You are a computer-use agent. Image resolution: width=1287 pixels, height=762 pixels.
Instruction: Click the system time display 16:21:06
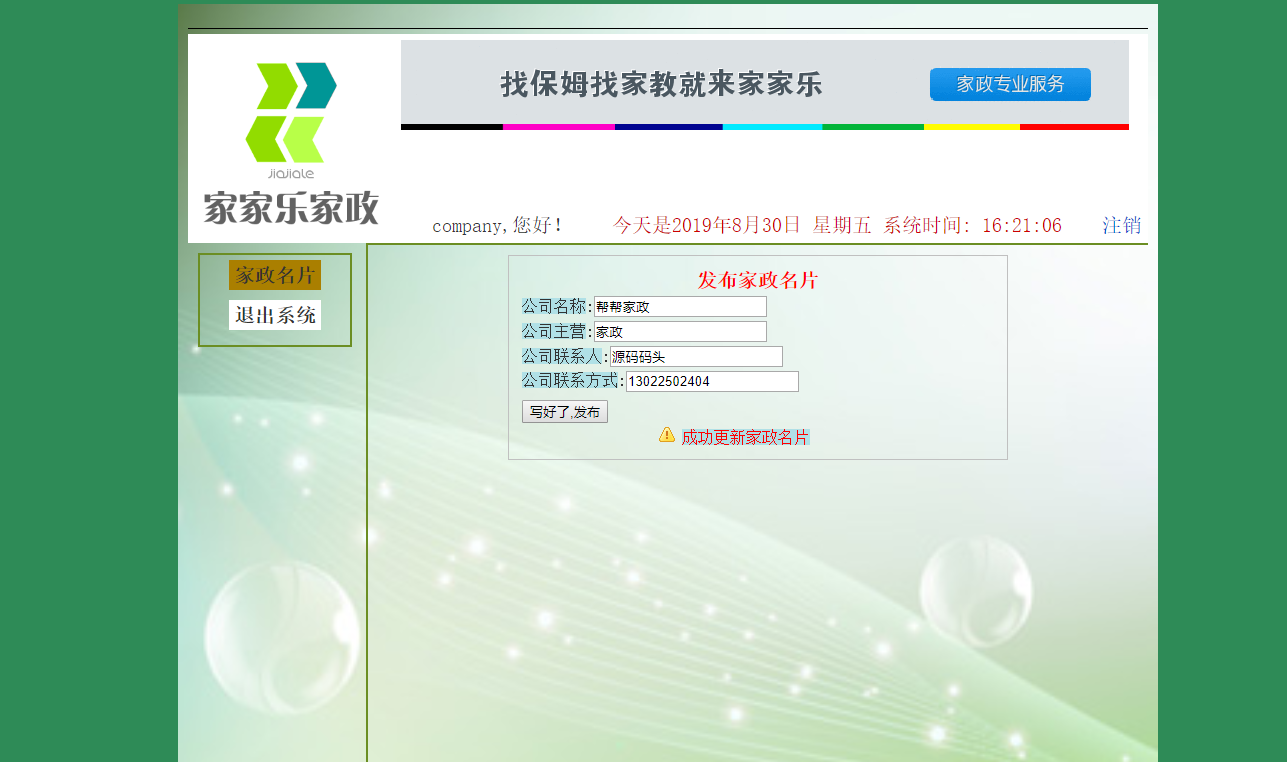click(1021, 225)
